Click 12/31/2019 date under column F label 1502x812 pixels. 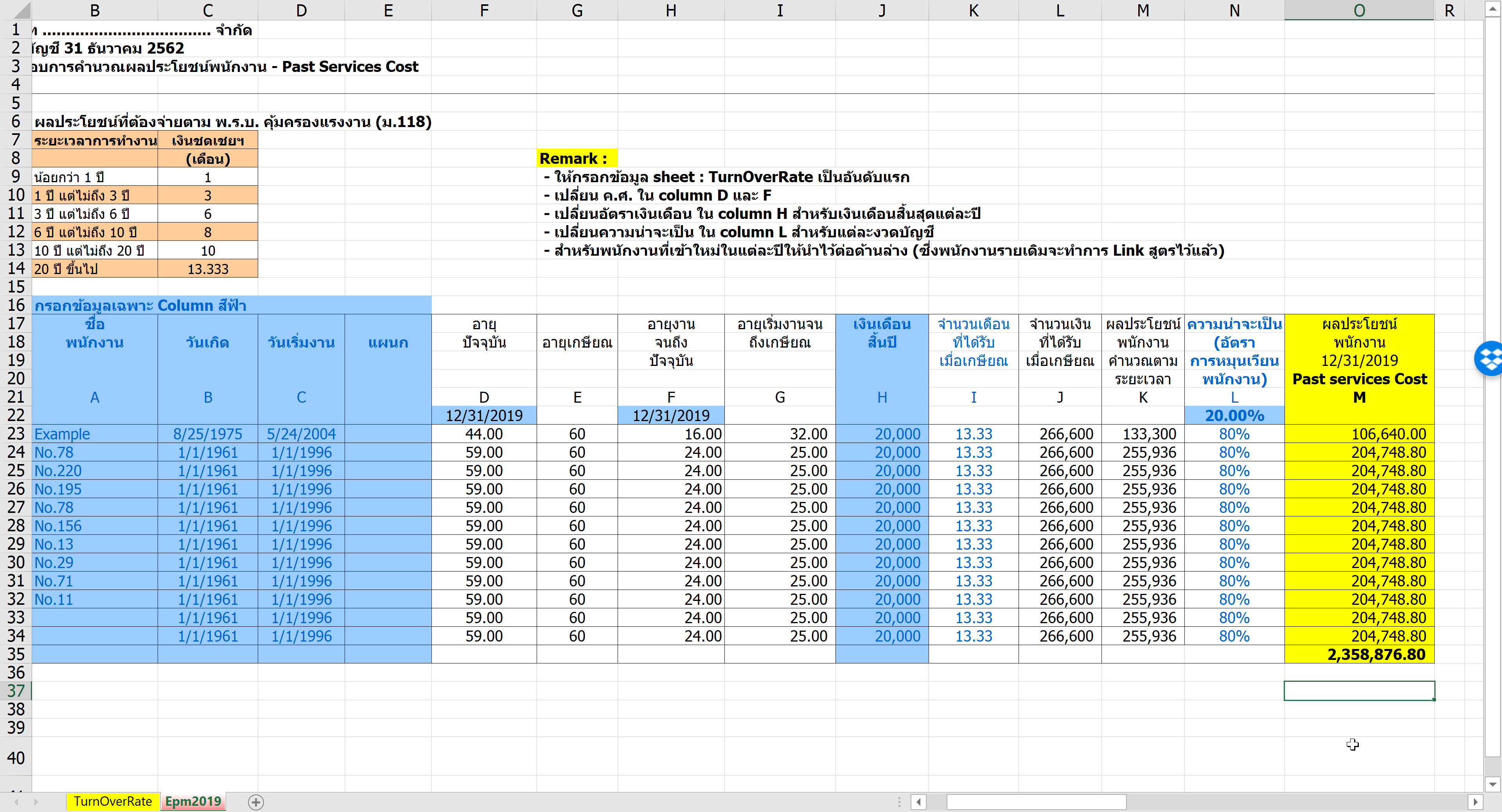pos(671,415)
